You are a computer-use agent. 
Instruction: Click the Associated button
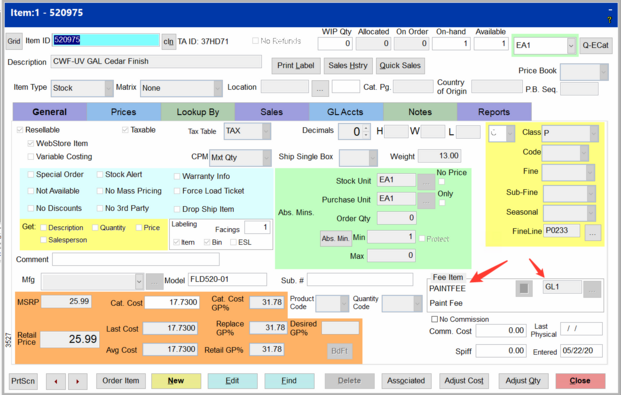pyautogui.click(x=406, y=381)
